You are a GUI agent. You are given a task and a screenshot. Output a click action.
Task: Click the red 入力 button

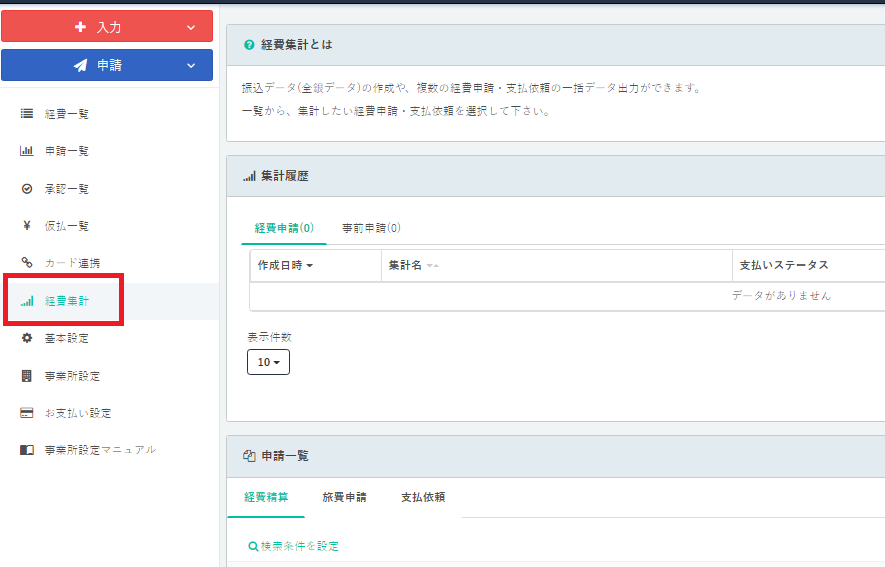107,27
